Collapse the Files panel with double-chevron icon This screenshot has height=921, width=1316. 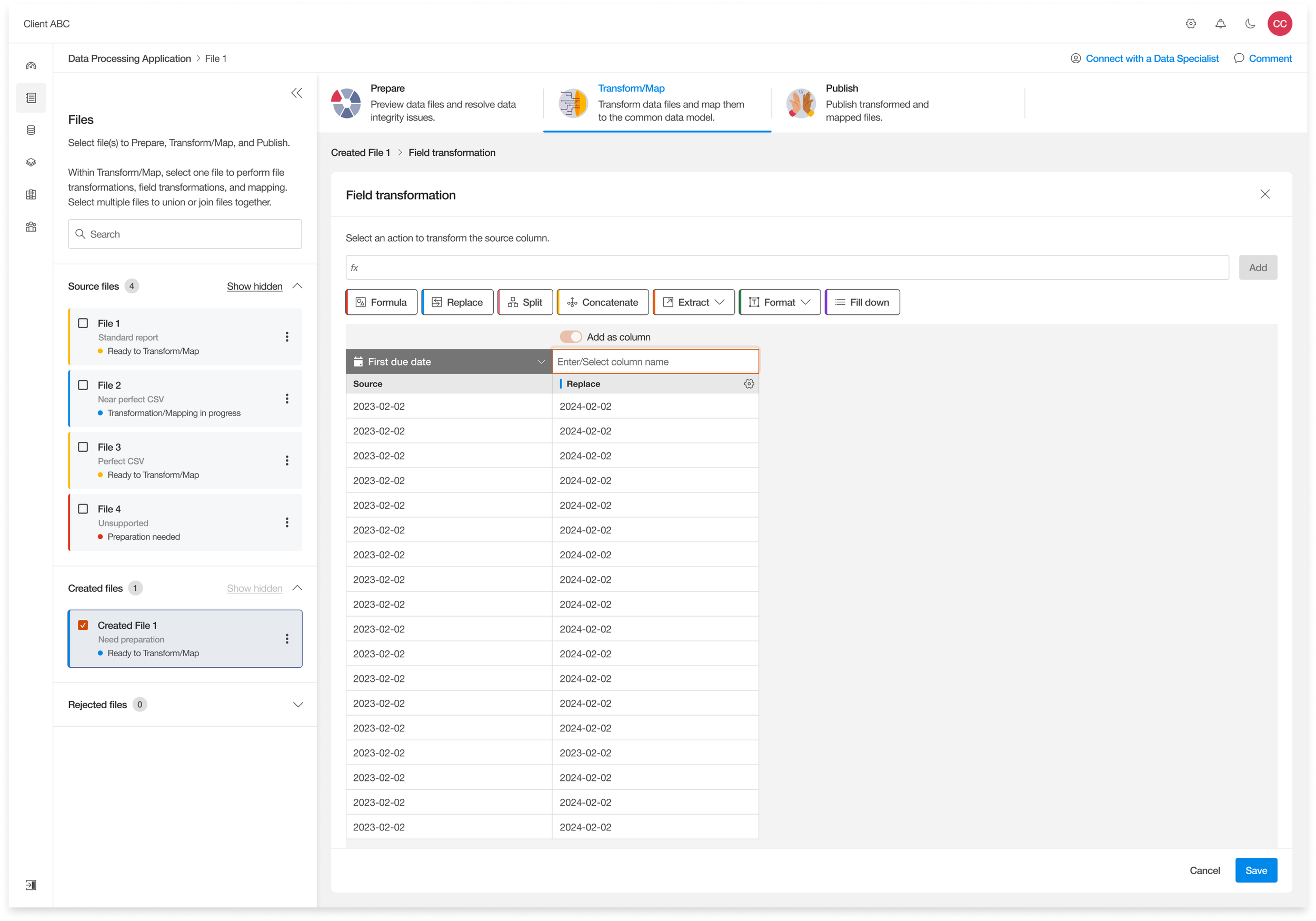tap(296, 93)
